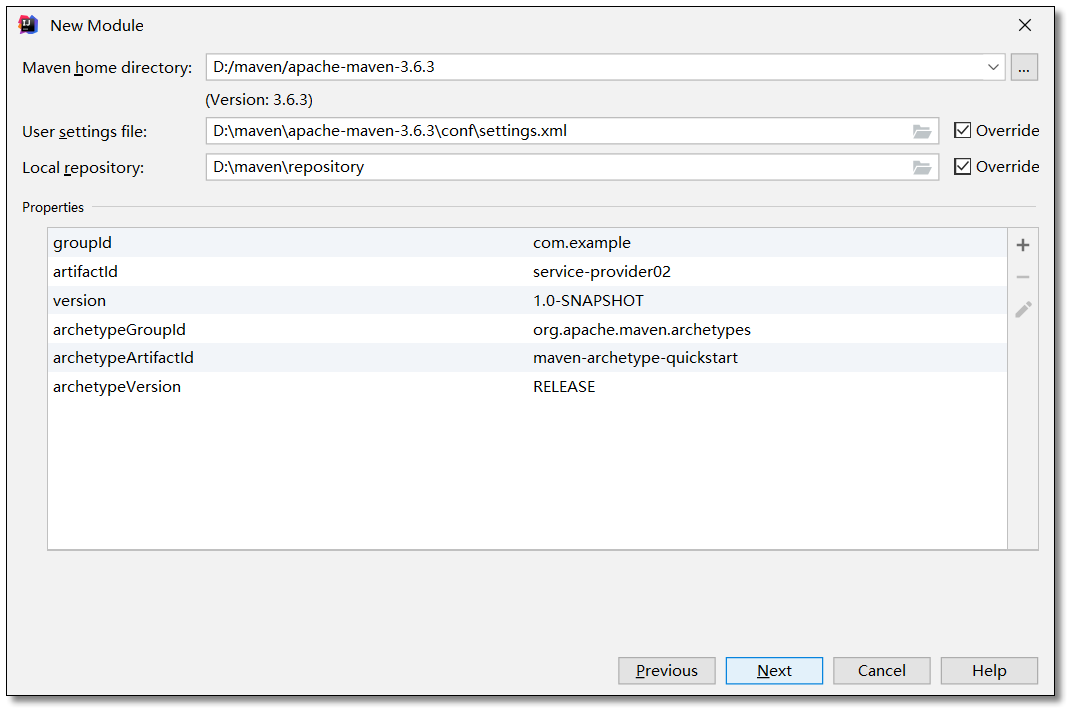Open Help for this dialog
This screenshot has height=708, width=1067.
(x=988, y=671)
